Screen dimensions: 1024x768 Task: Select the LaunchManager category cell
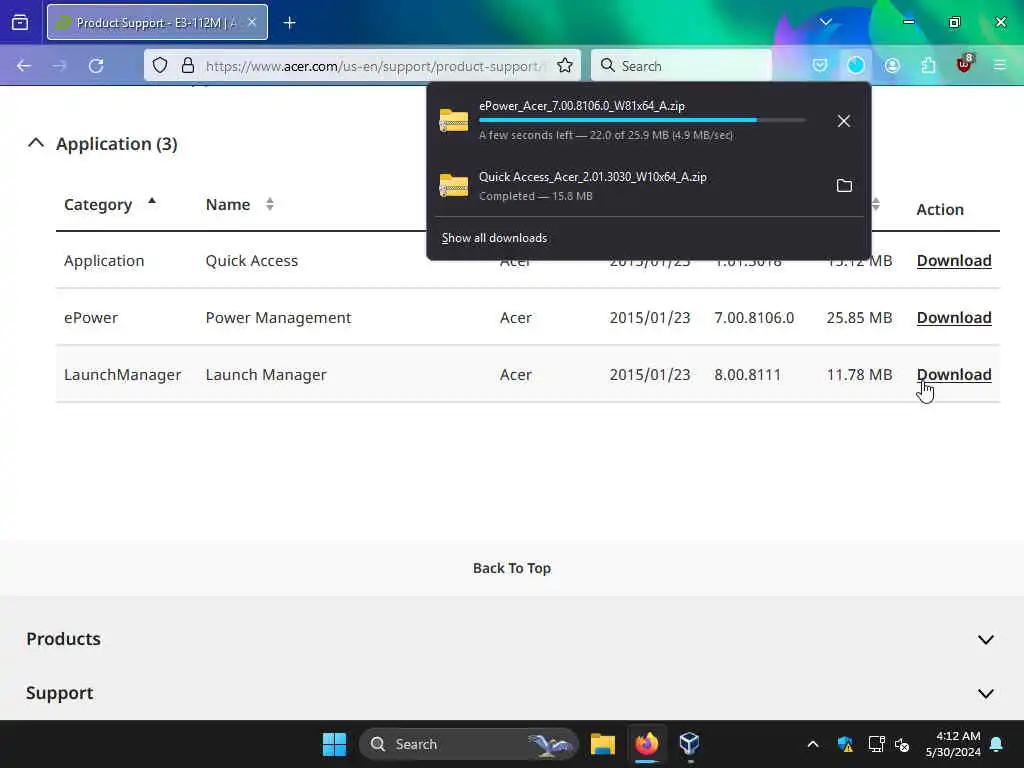pyautogui.click(x=122, y=374)
